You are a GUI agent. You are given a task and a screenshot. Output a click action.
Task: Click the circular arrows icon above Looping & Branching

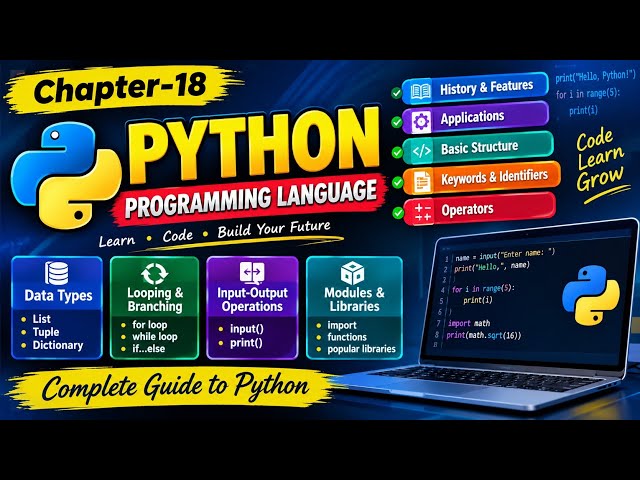pos(154,273)
